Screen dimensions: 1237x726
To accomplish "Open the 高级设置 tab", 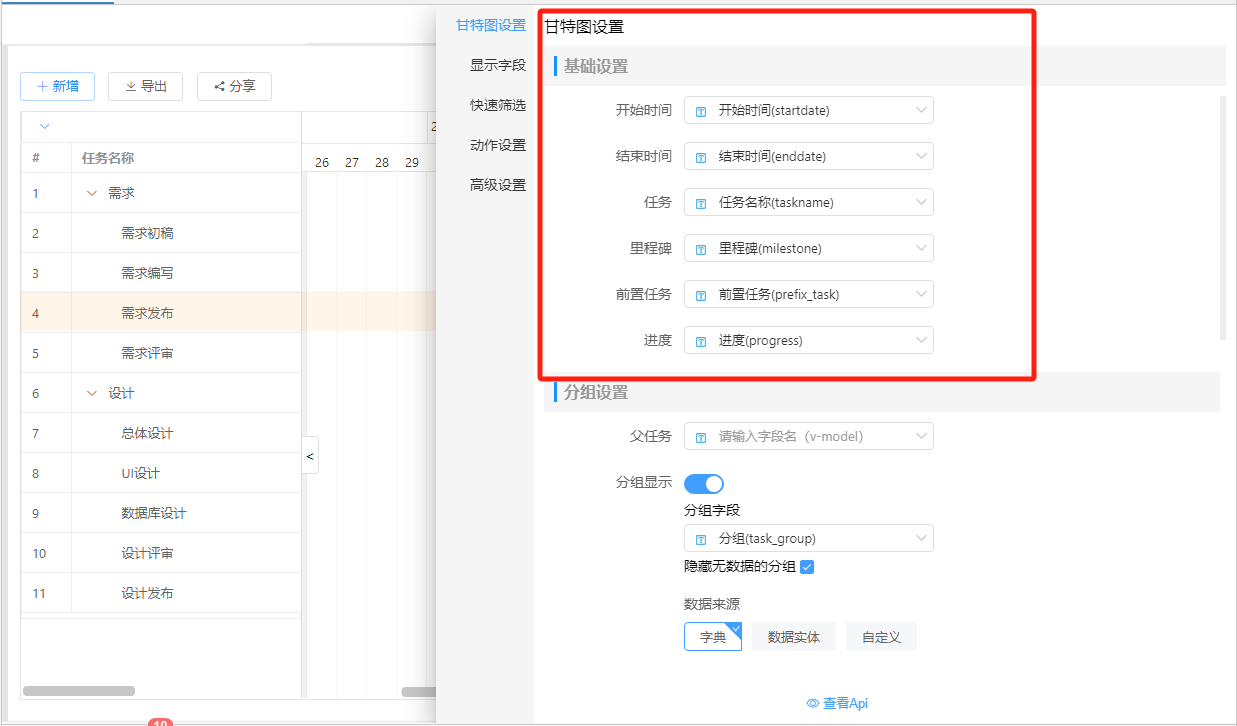I will (x=498, y=185).
